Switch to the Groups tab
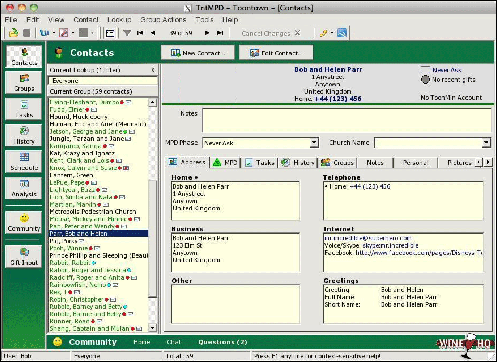This screenshot has height=362, width=497. point(337,162)
